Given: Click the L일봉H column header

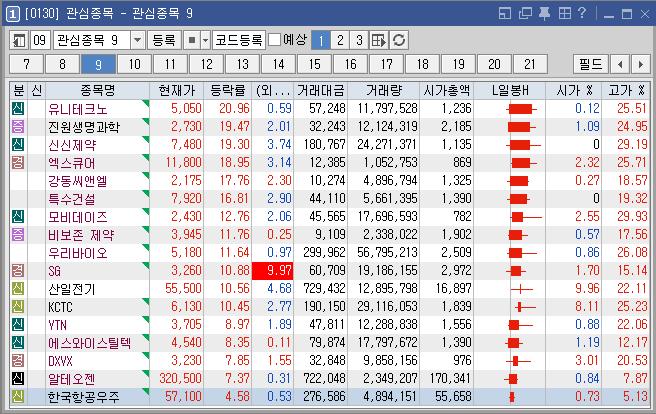Looking at the screenshot, I should [510, 90].
